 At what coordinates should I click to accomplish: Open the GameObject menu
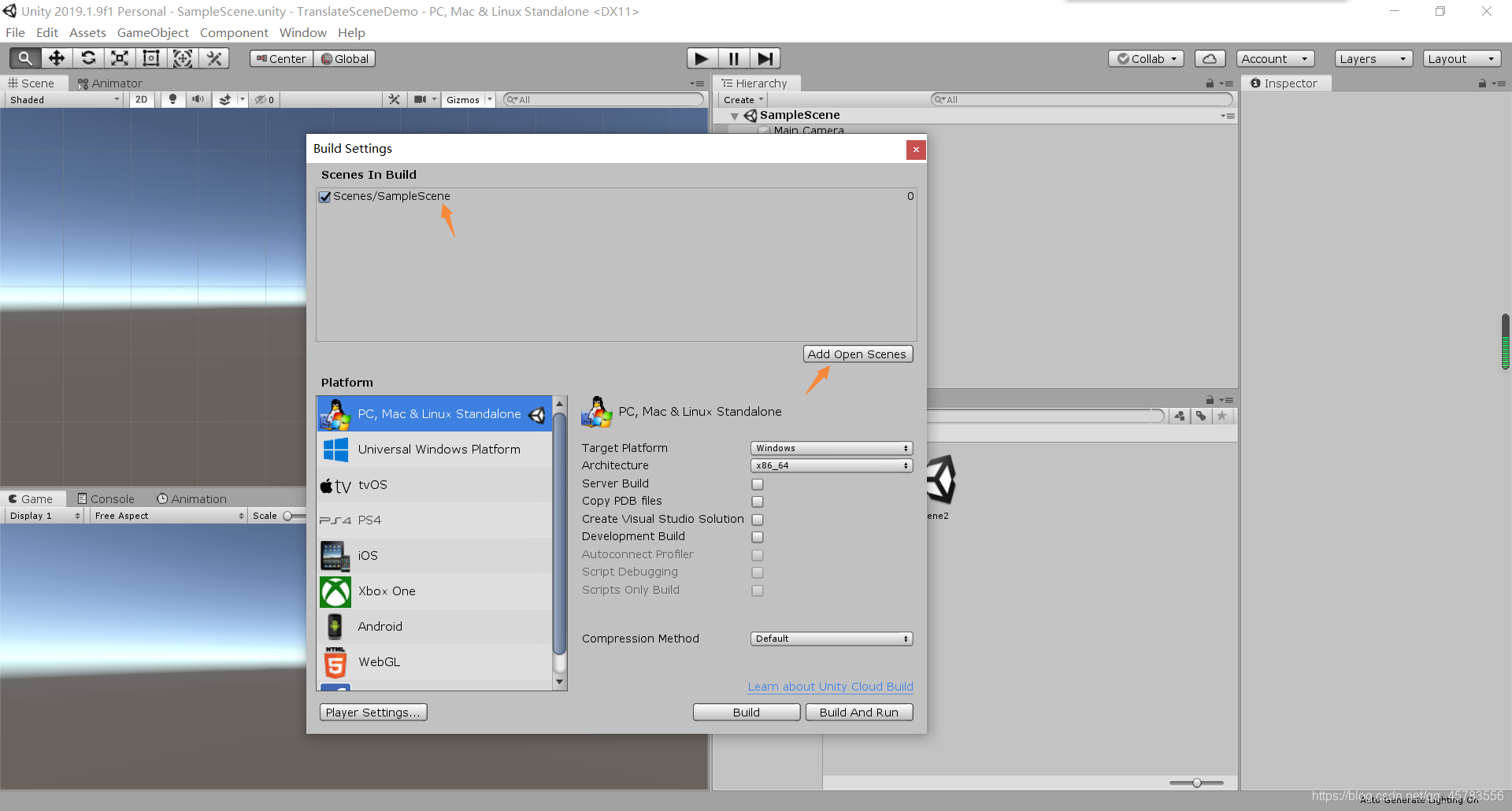point(153,32)
